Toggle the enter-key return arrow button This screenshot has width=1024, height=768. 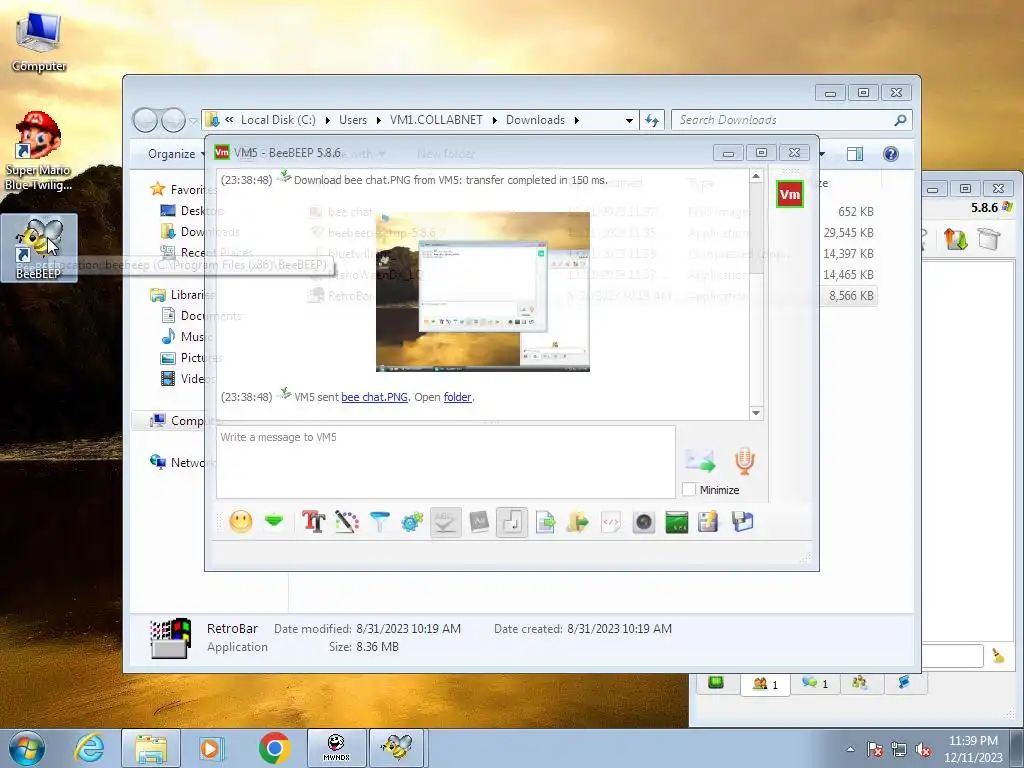pyautogui.click(x=512, y=522)
